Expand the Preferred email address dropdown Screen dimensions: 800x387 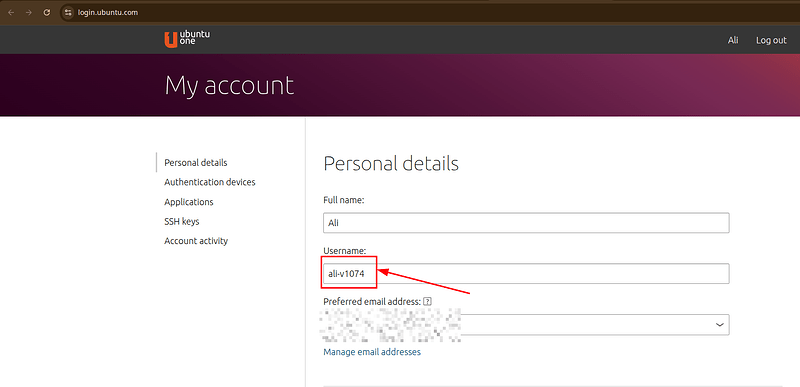[526, 325]
